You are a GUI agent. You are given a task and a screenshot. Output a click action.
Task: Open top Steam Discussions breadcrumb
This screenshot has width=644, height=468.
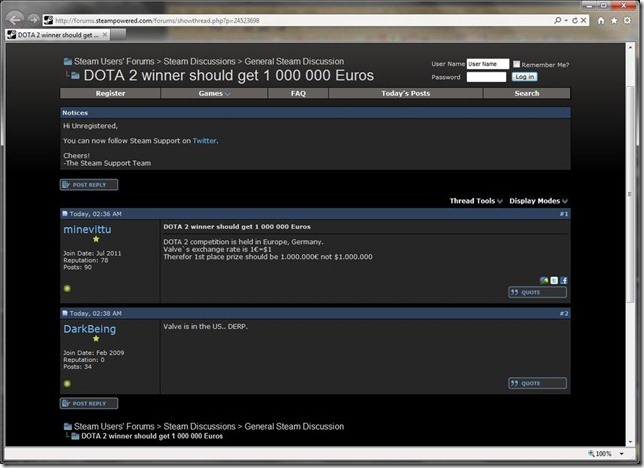tap(199, 61)
